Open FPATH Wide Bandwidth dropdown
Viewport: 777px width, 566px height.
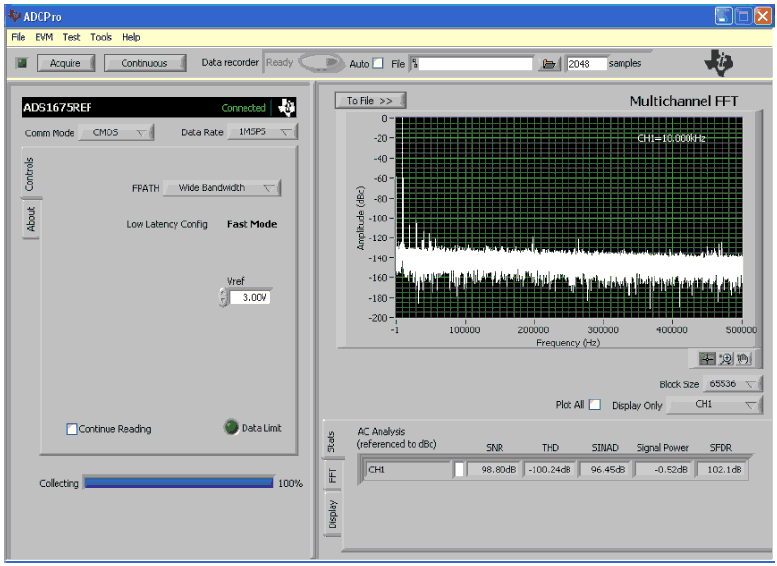[x=222, y=188]
